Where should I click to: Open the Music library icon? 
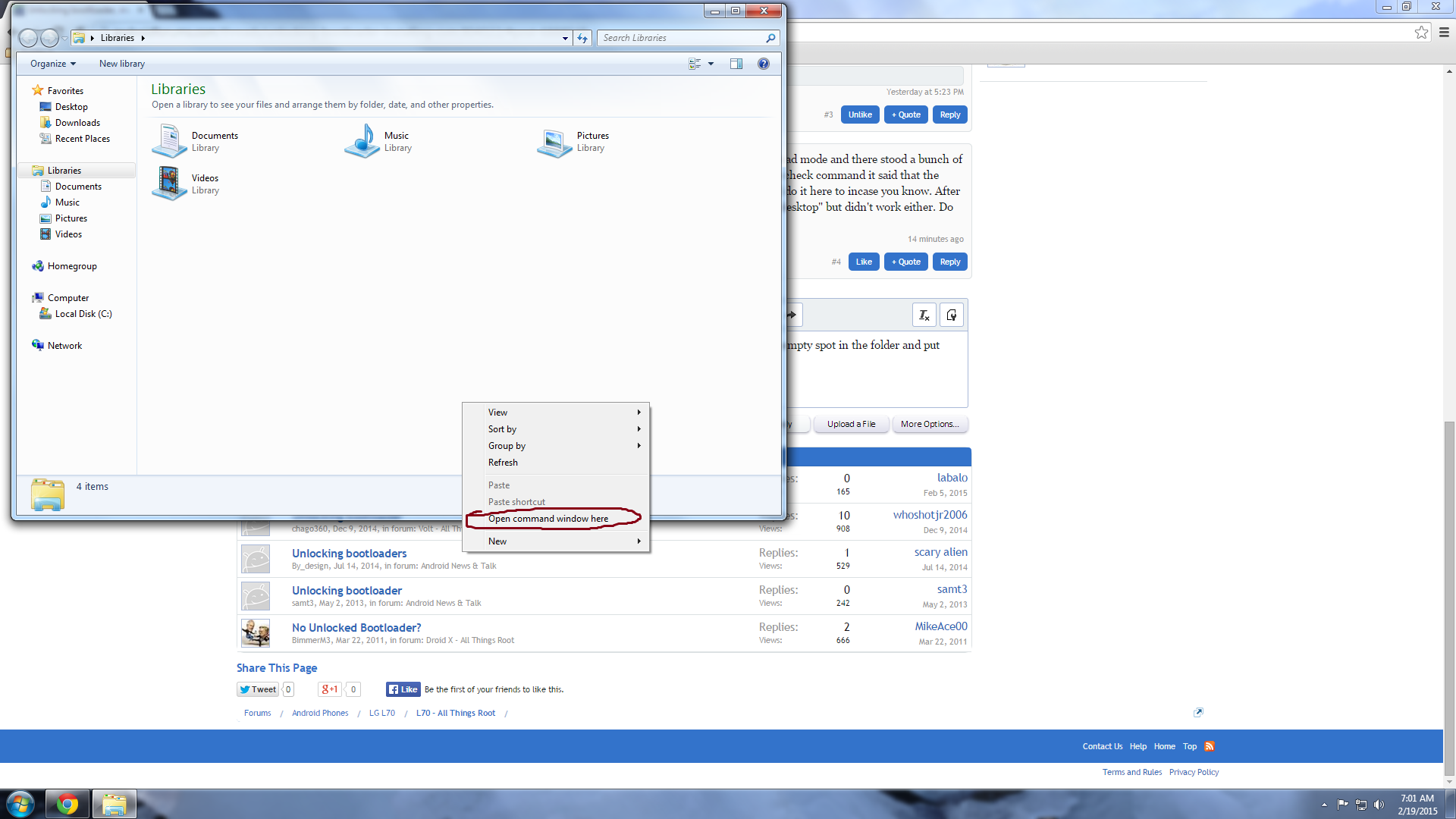[x=362, y=141]
